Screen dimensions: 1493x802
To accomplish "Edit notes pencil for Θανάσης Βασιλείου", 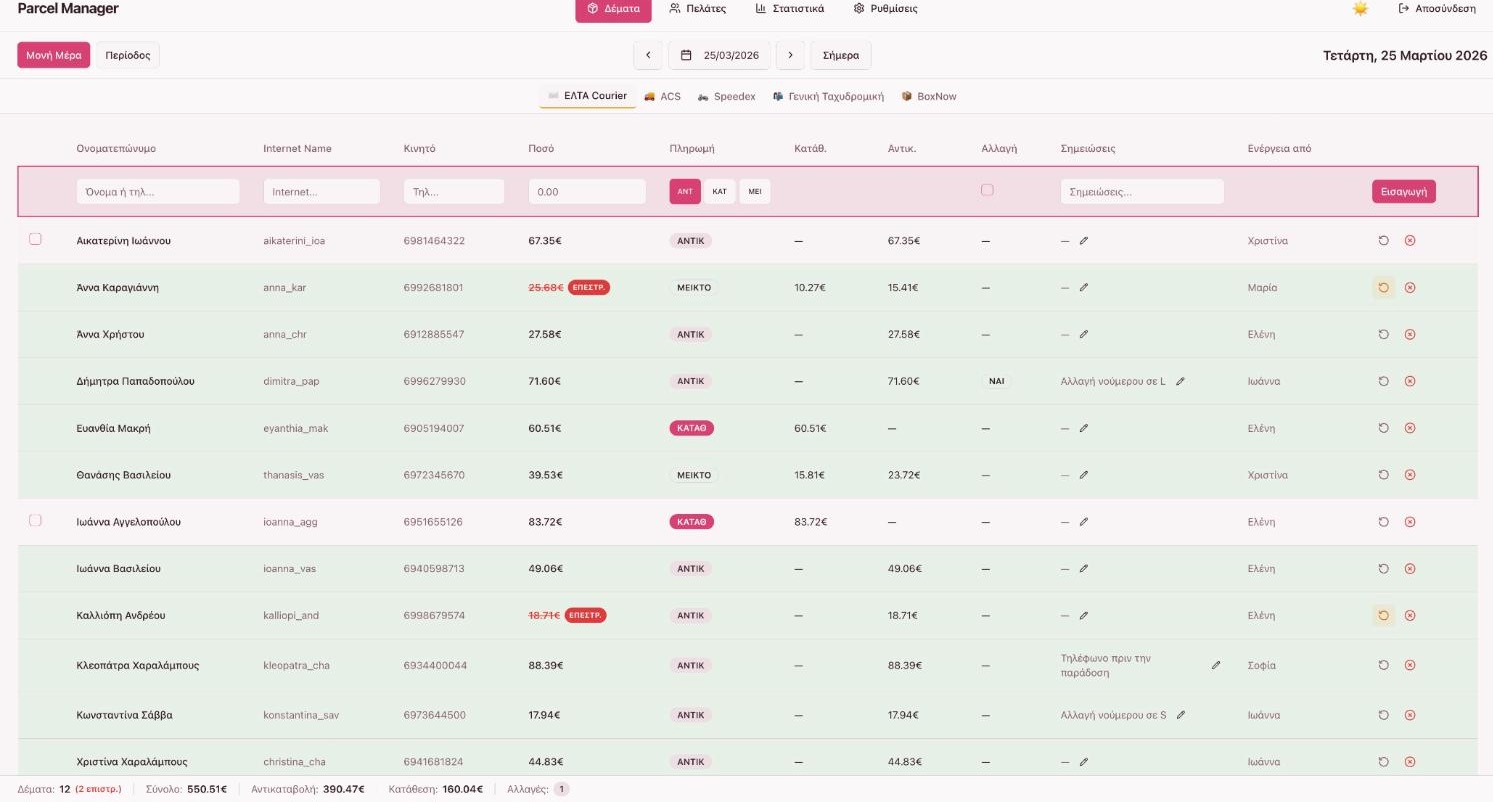I will pyautogui.click(x=1084, y=475).
